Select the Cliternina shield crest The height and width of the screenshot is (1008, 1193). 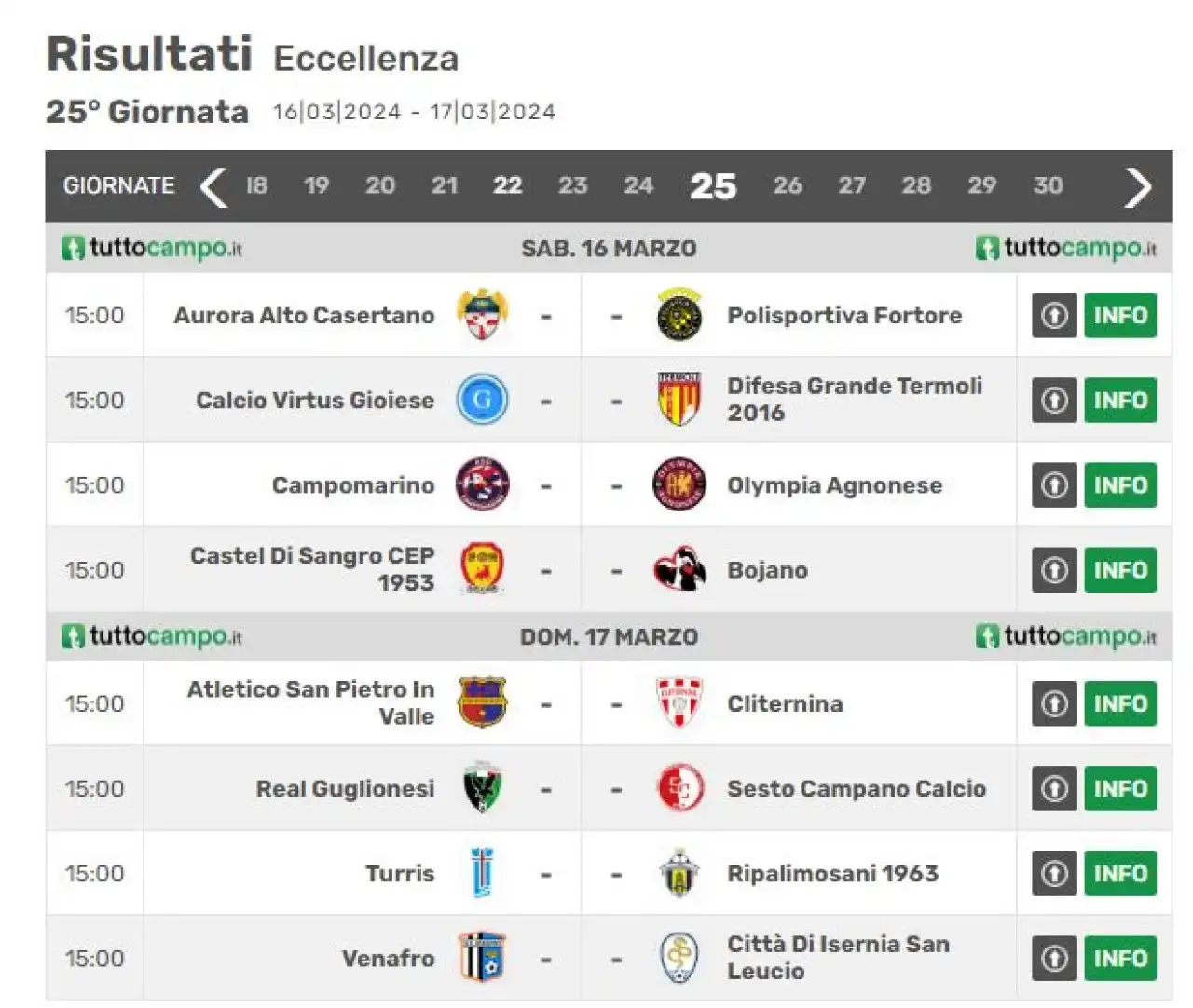(679, 702)
